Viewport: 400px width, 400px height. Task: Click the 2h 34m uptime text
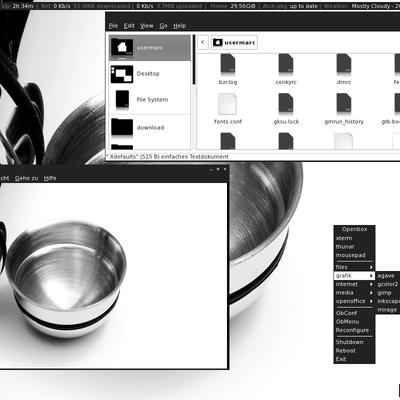pyautogui.click(x=23, y=6)
